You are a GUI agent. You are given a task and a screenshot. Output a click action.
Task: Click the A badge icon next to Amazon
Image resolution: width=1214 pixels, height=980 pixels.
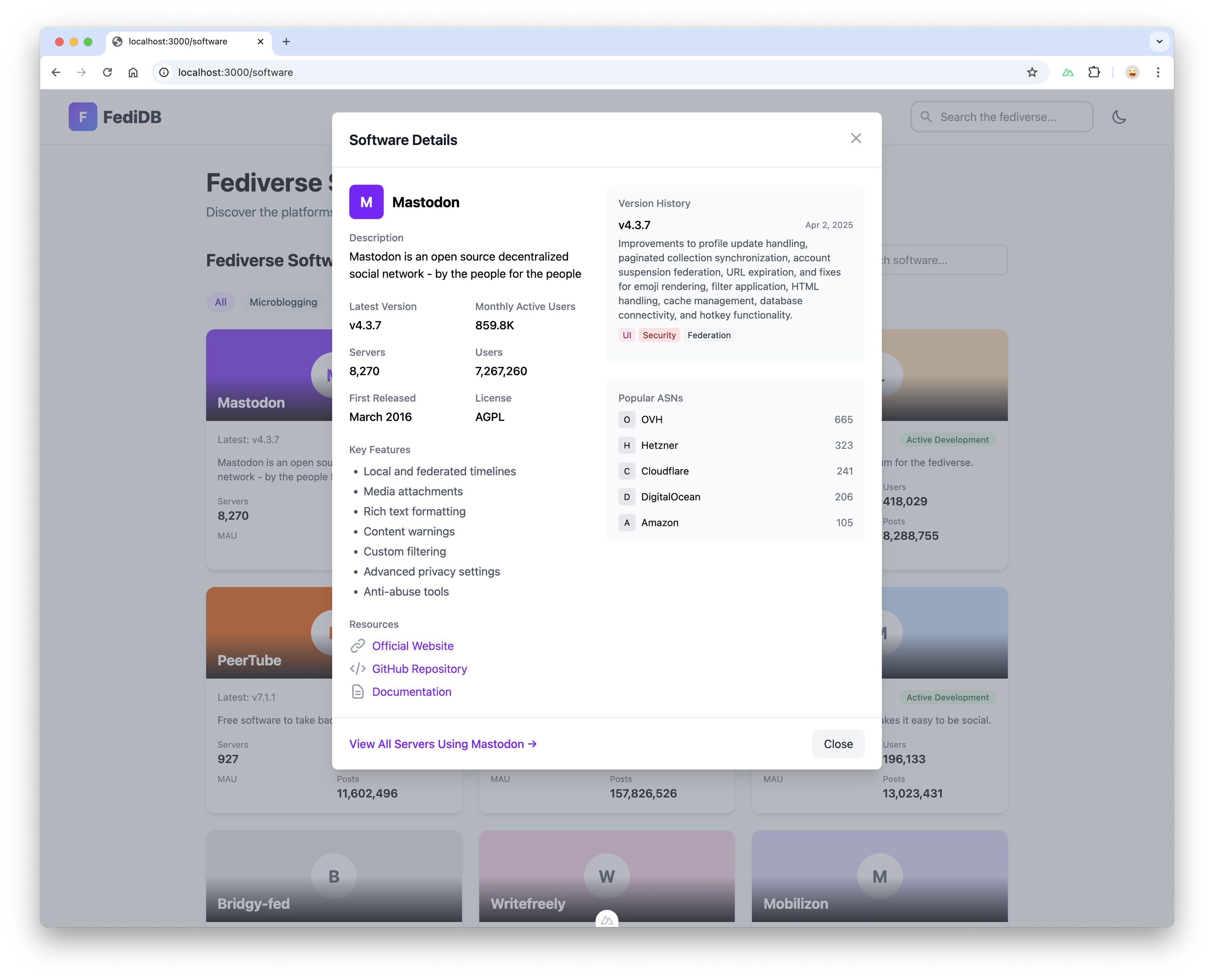[x=626, y=522]
